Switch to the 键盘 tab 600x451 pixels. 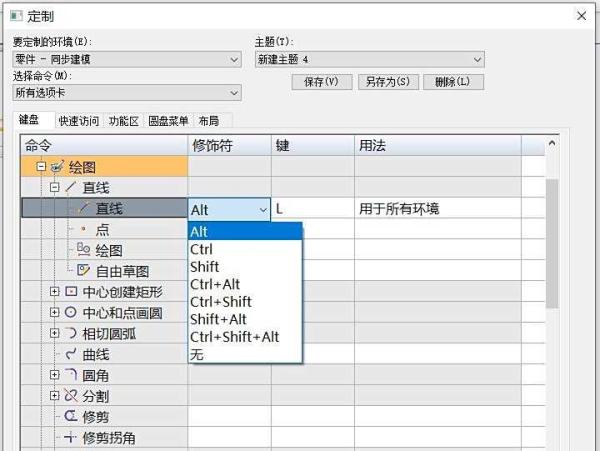34,120
